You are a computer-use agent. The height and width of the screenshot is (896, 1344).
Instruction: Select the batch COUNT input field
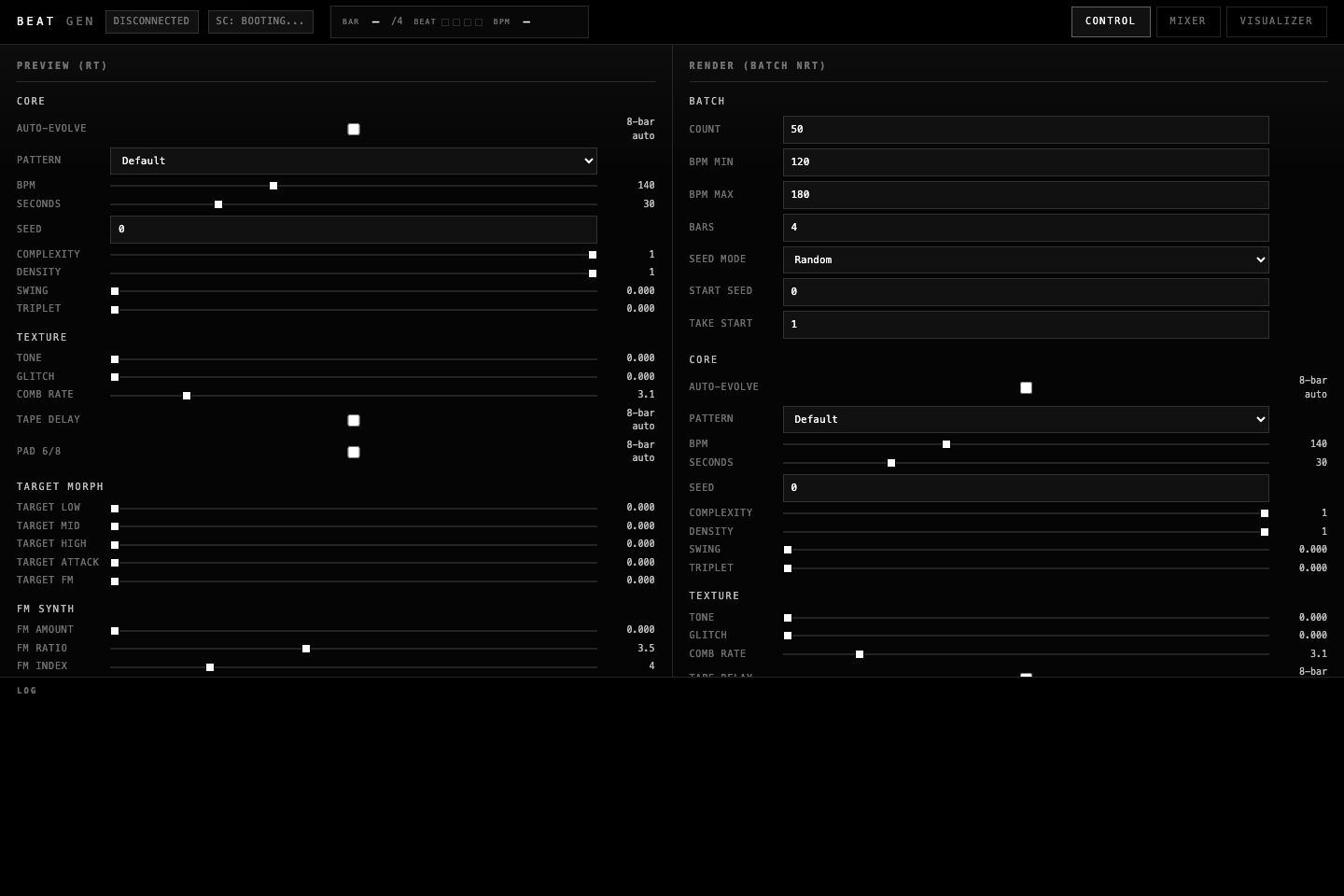click(1026, 130)
